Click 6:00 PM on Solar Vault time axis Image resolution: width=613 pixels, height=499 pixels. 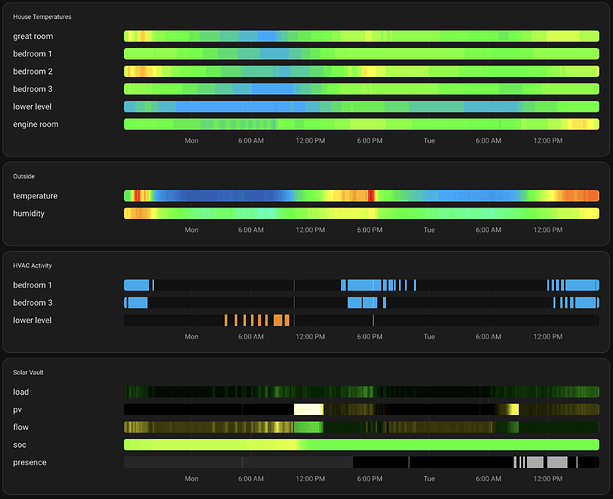tap(369, 479)
